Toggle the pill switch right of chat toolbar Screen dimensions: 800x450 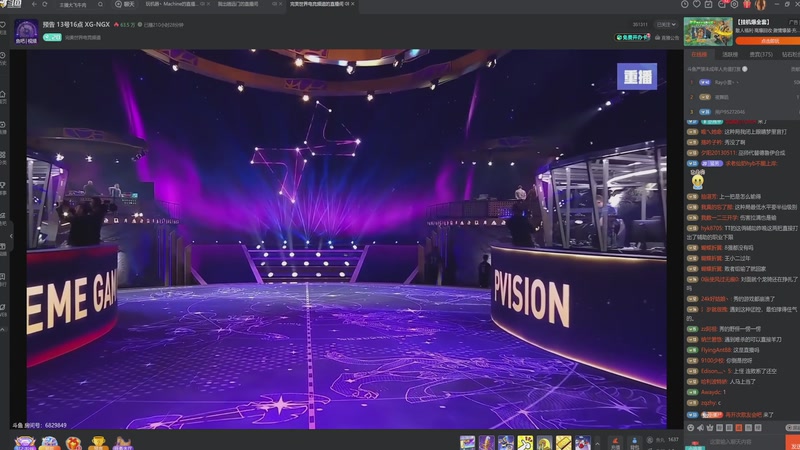coord(793,428)
